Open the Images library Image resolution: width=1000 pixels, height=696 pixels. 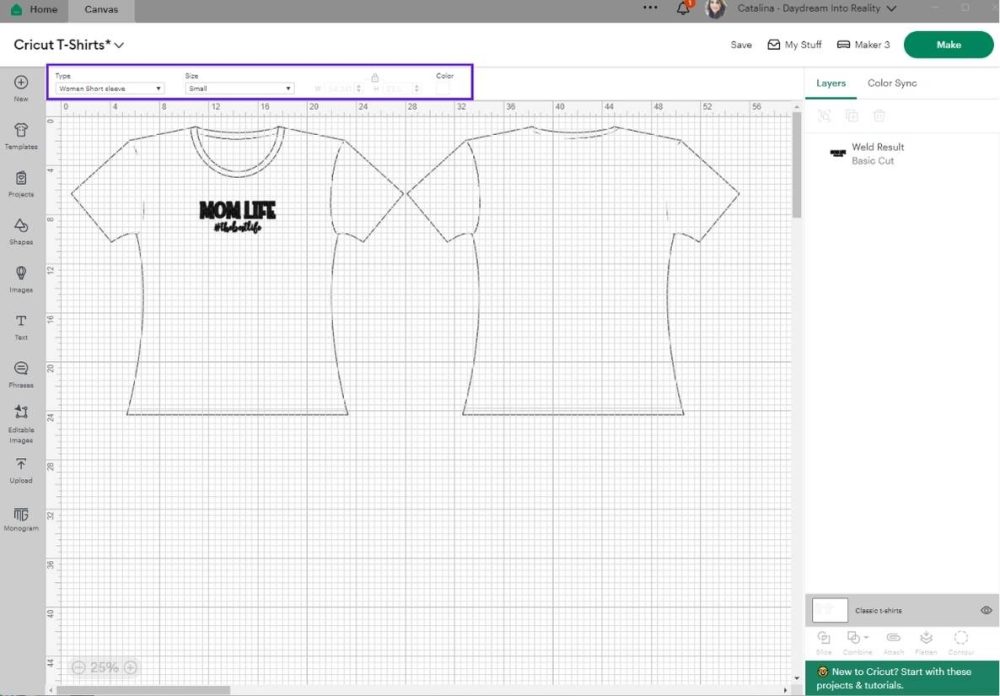click(x=21, y=278)
